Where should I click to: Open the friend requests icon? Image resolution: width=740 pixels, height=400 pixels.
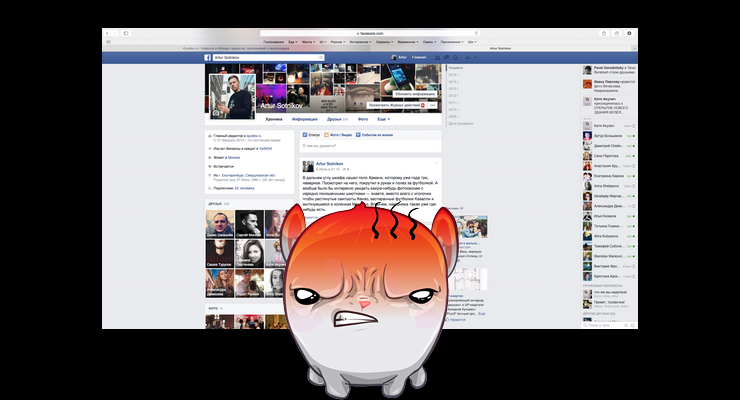pyautogui.click(x=437, y=58)
